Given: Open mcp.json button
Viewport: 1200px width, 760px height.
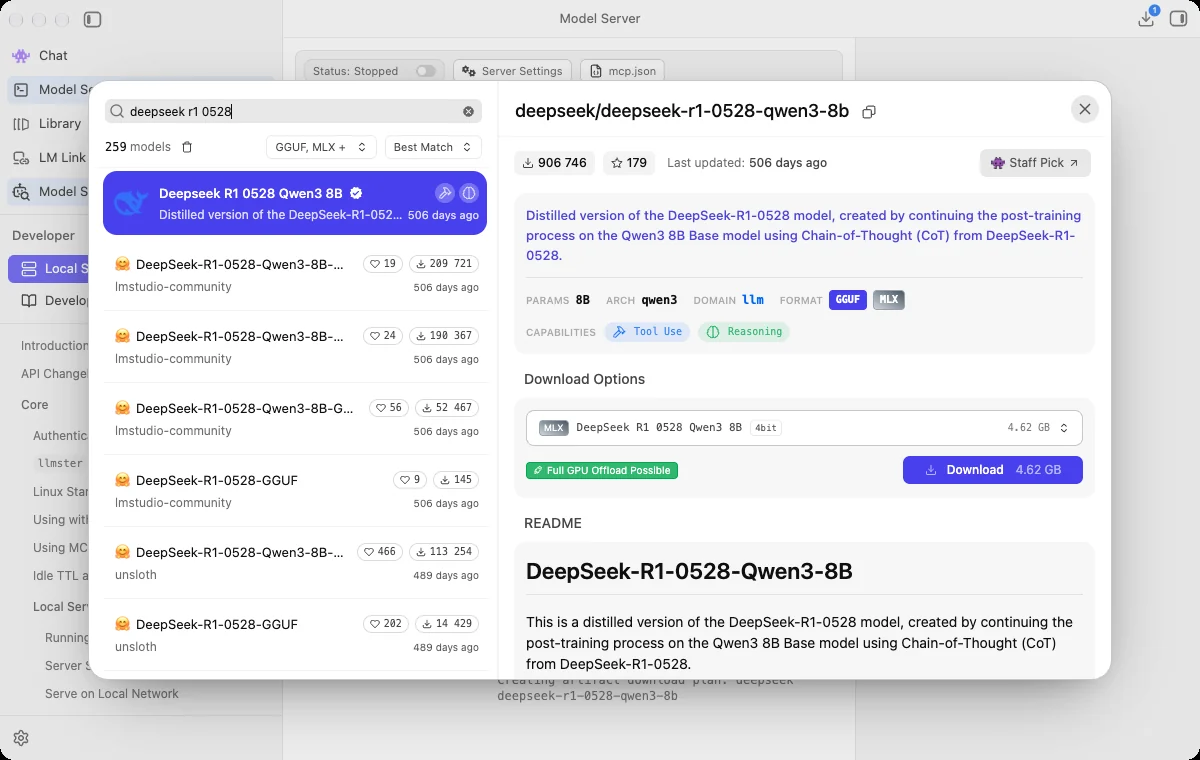Looking at the screenshot, I should (621, 71).
